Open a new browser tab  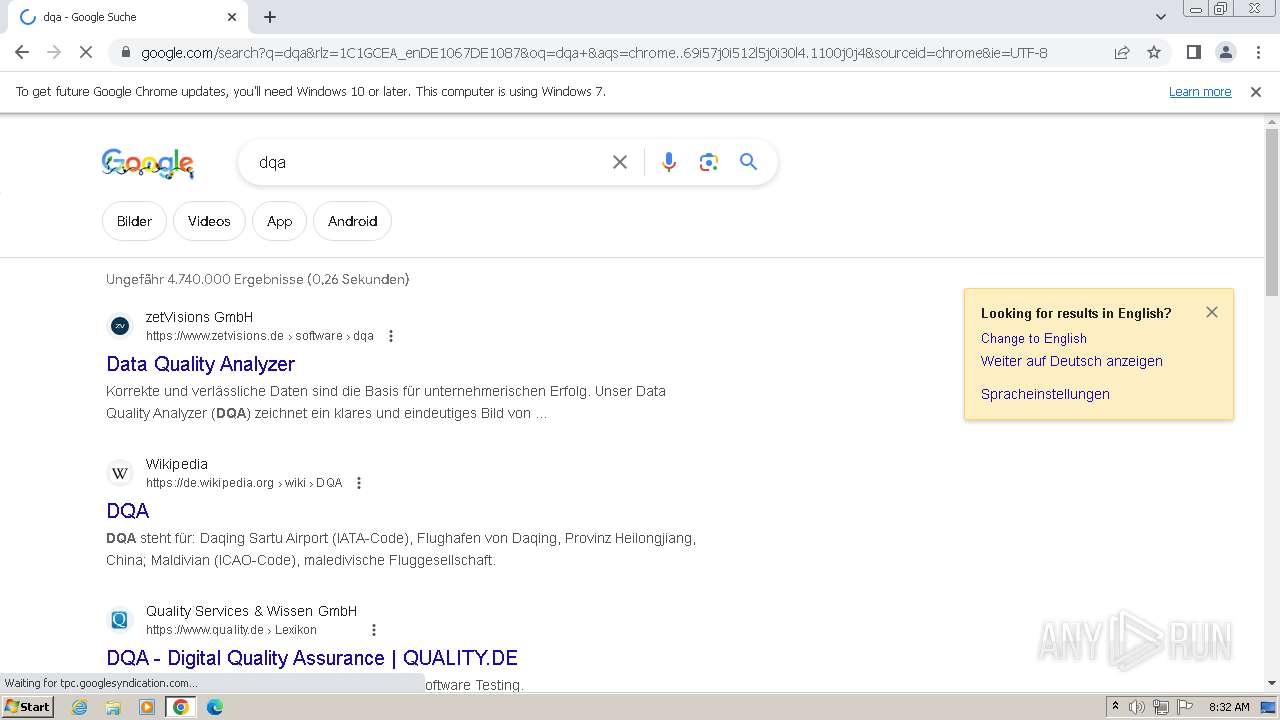pyautogui.click(x=270, y=17)
